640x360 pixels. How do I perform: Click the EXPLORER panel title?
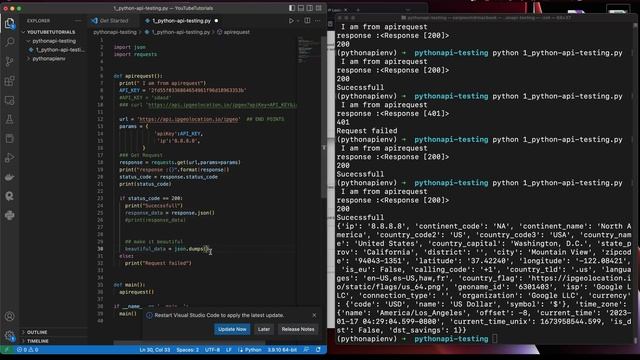(x=38, y=20)
